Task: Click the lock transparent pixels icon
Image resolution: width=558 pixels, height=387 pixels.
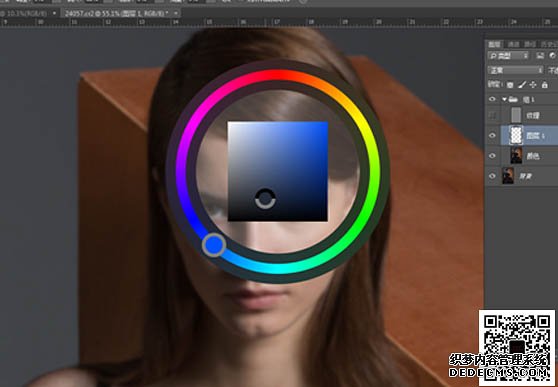Action: click(510, 85)
